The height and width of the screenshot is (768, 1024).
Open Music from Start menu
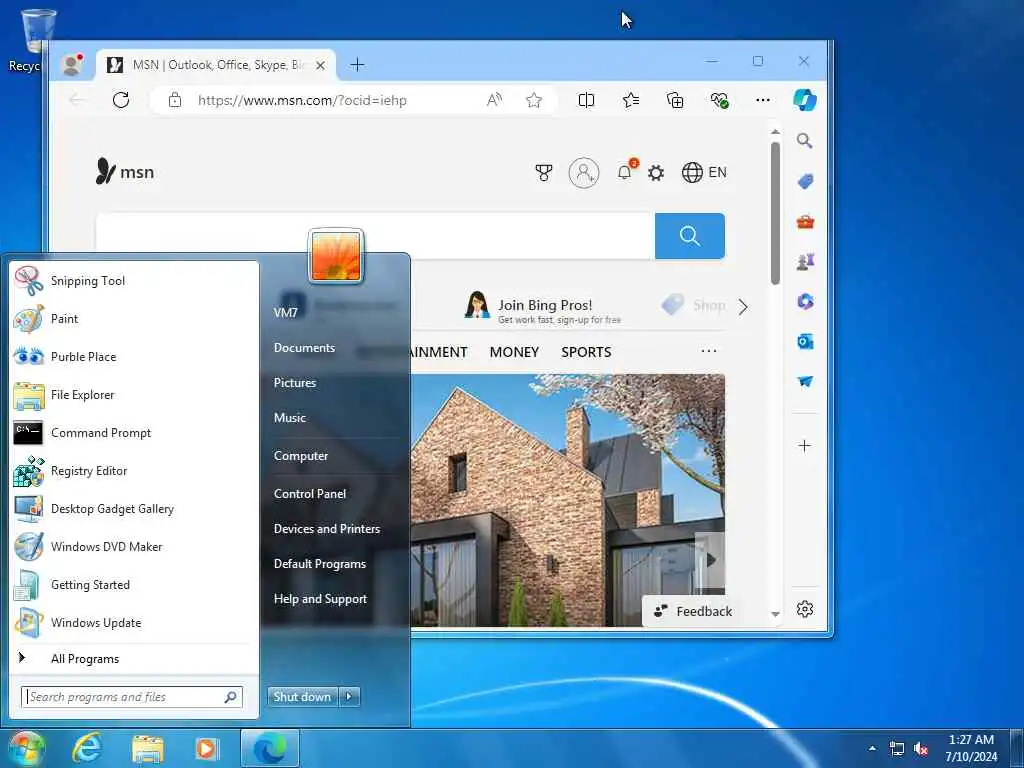tap(289, 418)
